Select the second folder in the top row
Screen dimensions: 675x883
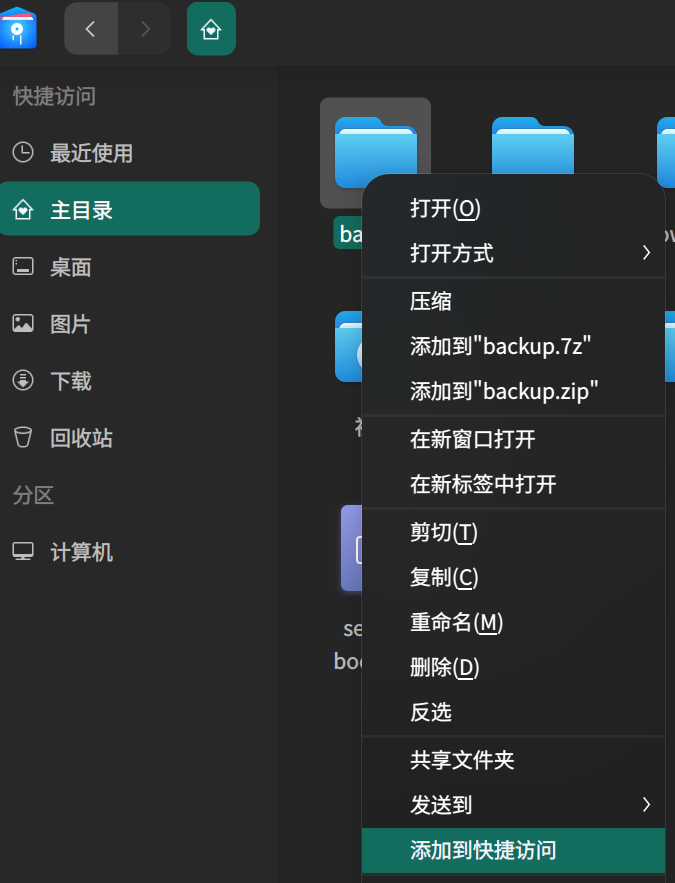tap(533, 145)
